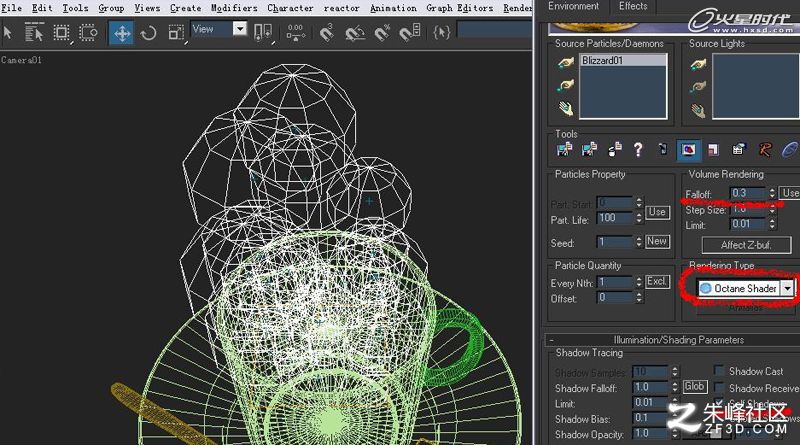Image resolution: width=800 pixels, height=445 pixels.
Task: Click the Camera01 viewport label
Action: 21,60
